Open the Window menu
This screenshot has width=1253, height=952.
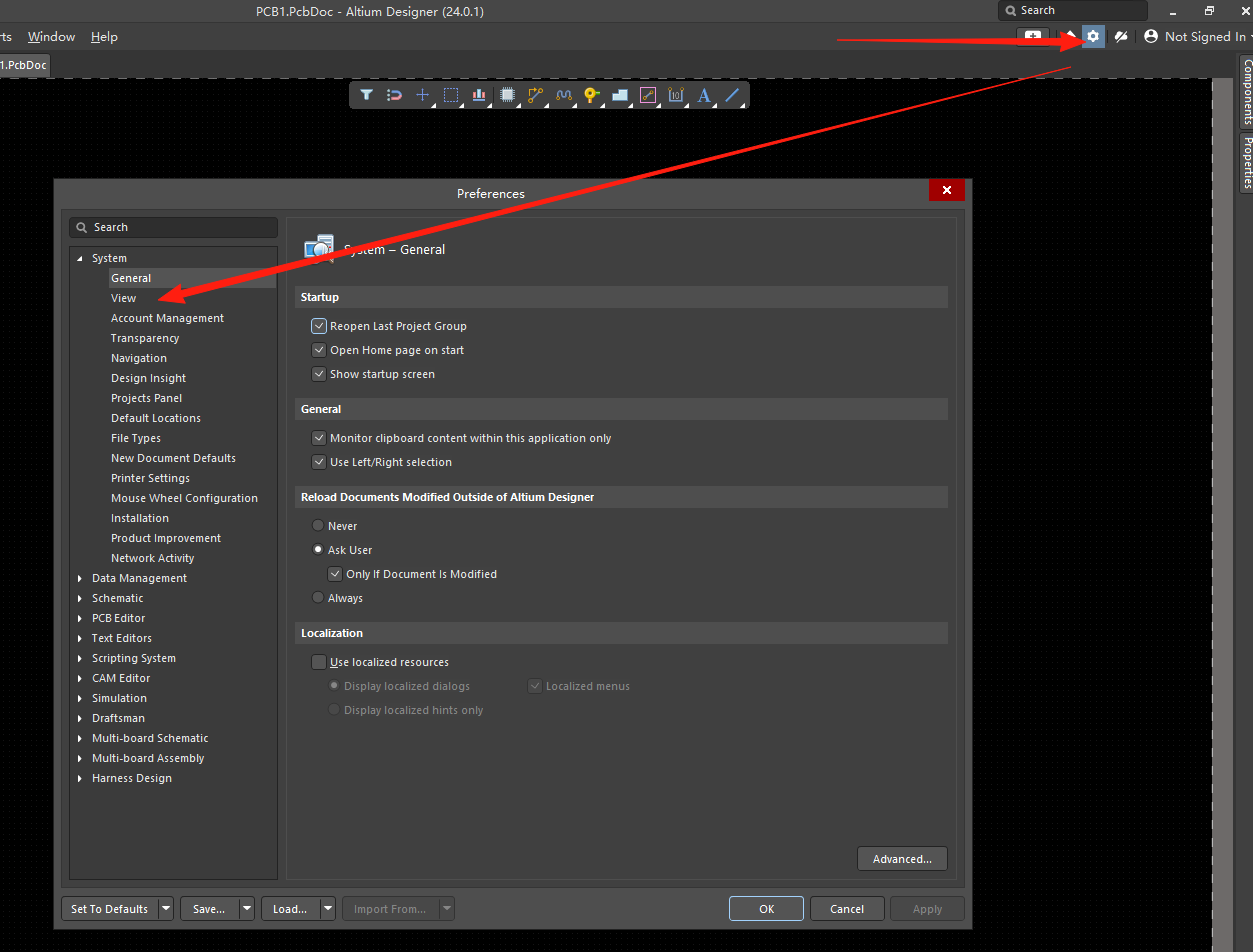[51, 37]
